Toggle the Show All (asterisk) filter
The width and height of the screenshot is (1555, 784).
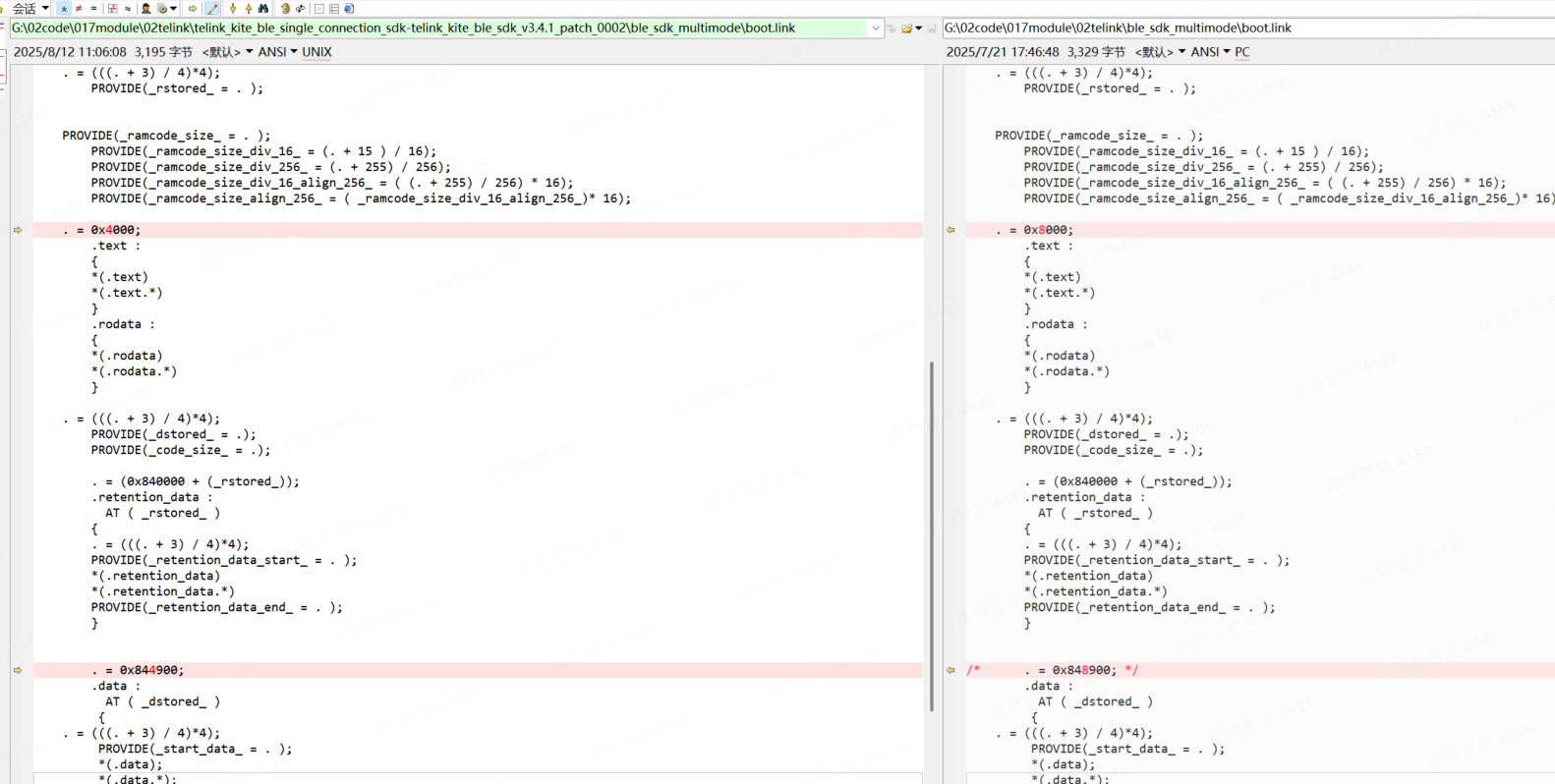64,8
